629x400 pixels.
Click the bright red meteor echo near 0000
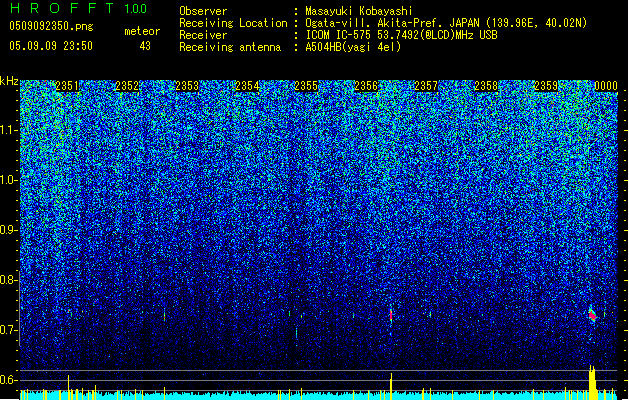pyautogui.click(x=592, y=315)
